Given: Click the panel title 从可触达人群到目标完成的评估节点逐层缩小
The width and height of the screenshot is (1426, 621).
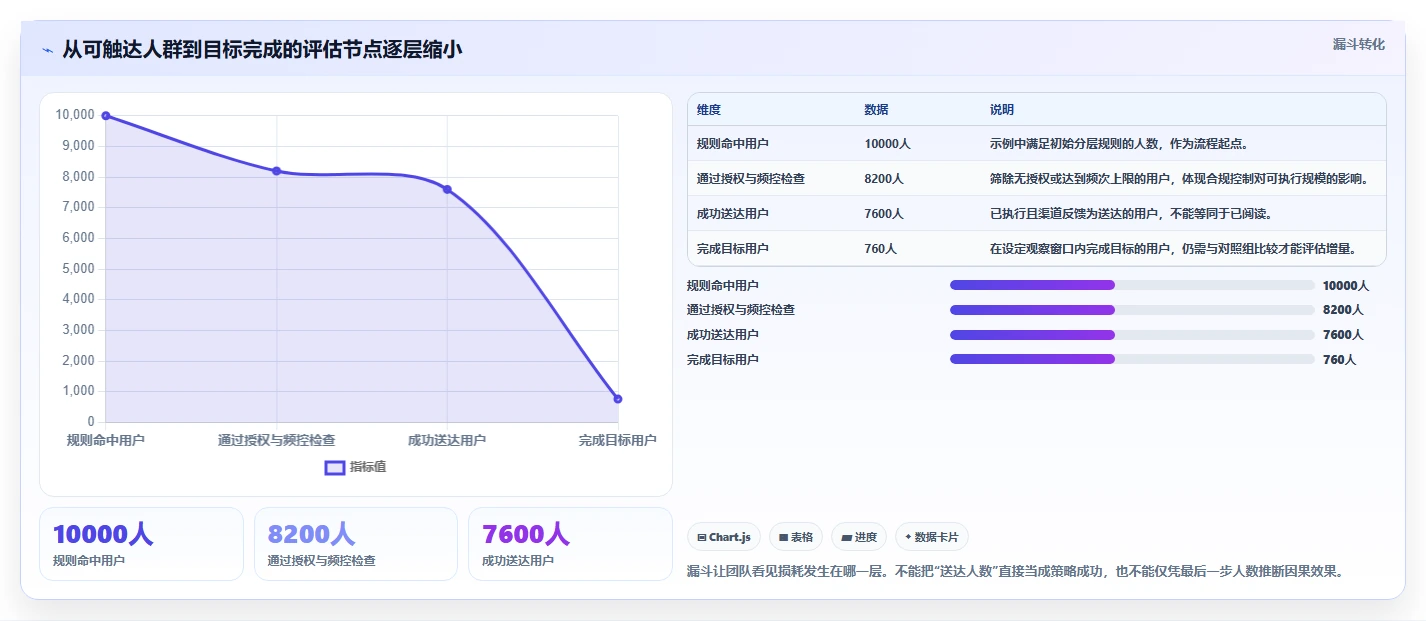Looking at the screenshot, I should point(263,49).
